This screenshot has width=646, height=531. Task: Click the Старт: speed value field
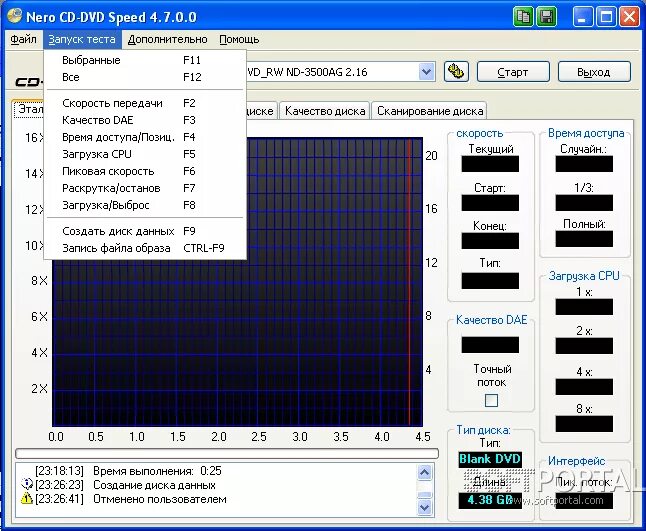490,203
